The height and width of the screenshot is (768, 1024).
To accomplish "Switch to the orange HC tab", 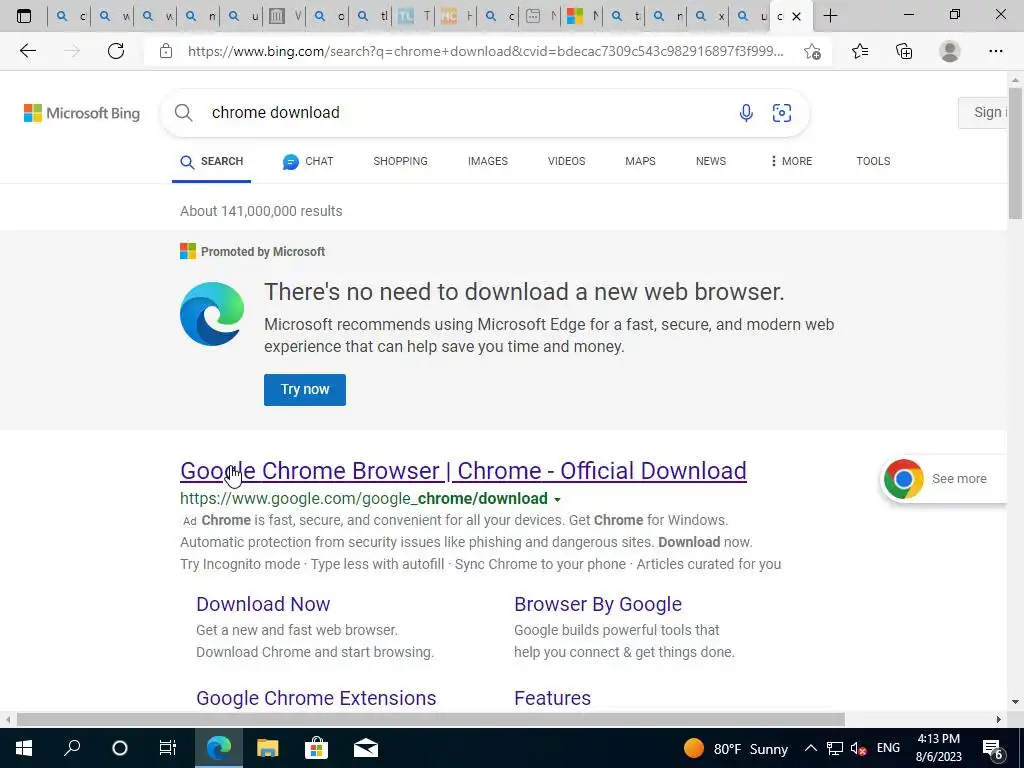I will 456,16.
